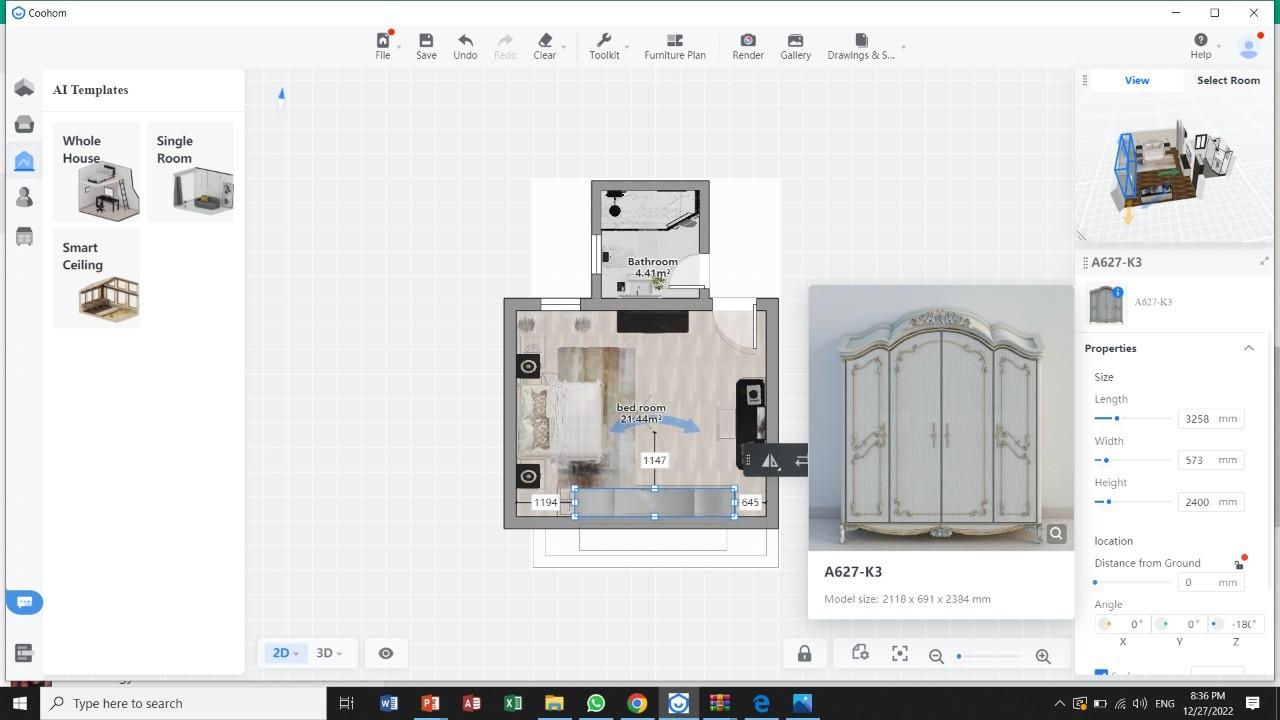Toggle the eye visibility button

[386, 653]
